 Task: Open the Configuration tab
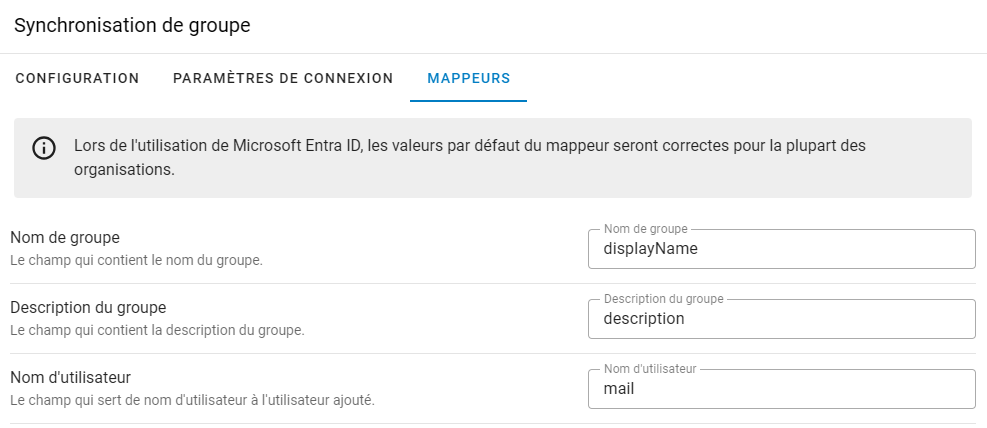[77, 78]
